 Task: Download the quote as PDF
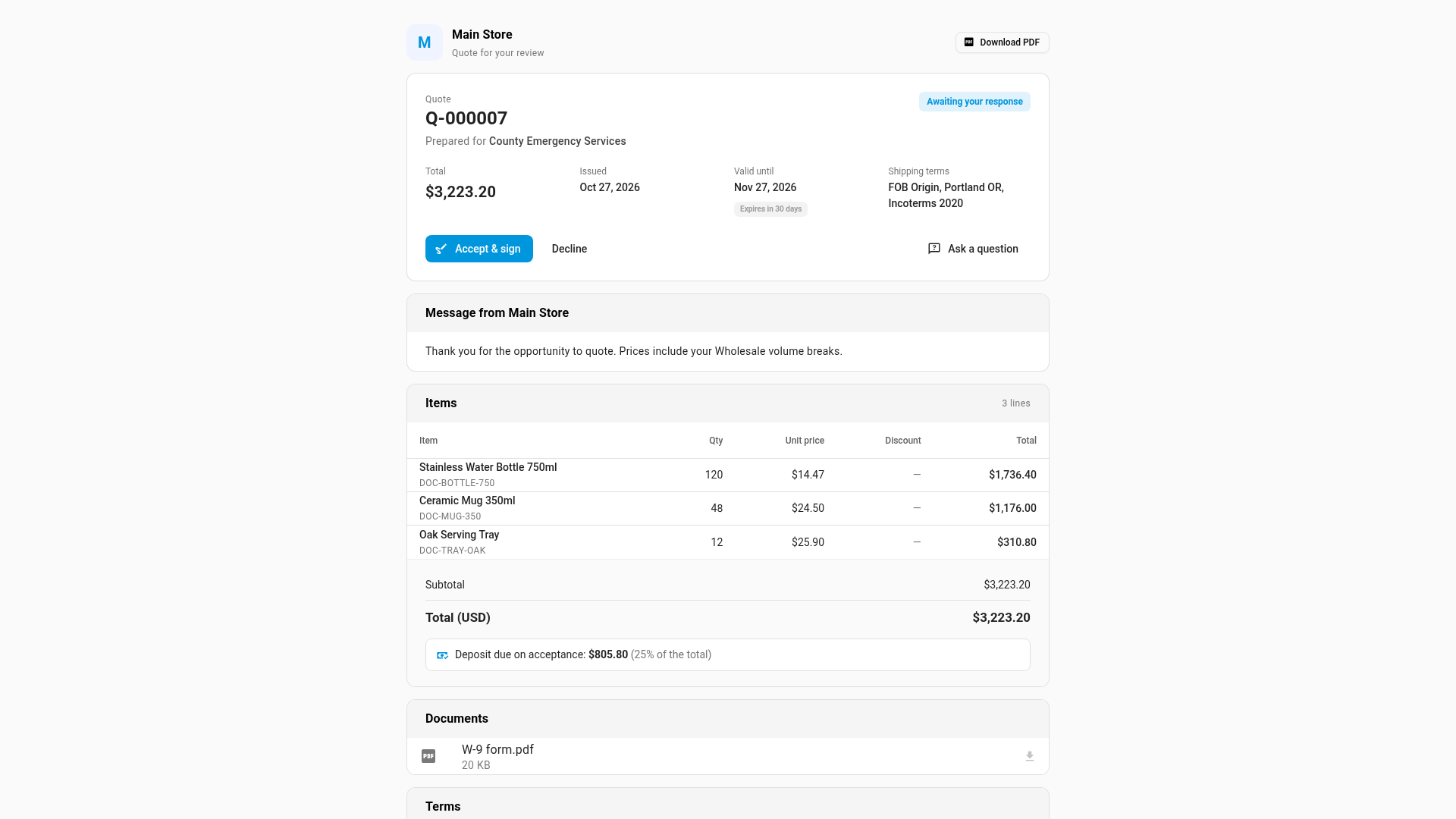1003,42
